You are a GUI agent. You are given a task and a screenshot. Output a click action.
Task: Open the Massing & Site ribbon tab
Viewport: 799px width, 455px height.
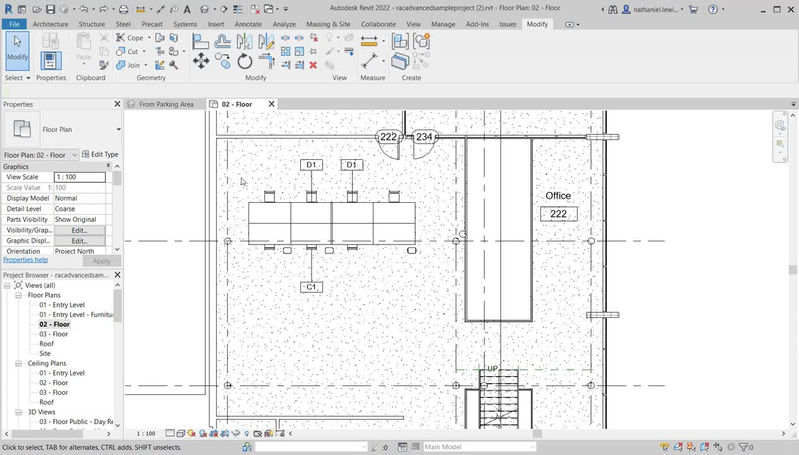click(x=328, y=24)
